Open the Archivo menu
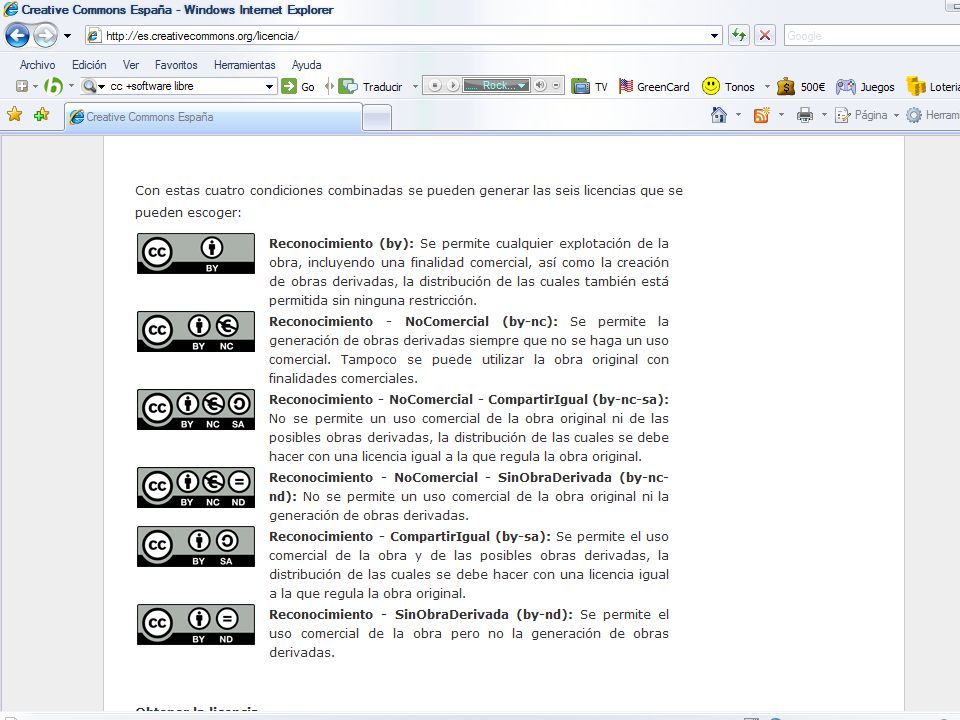The height and width of the screenshot is (720, 960). click(37, 64)
